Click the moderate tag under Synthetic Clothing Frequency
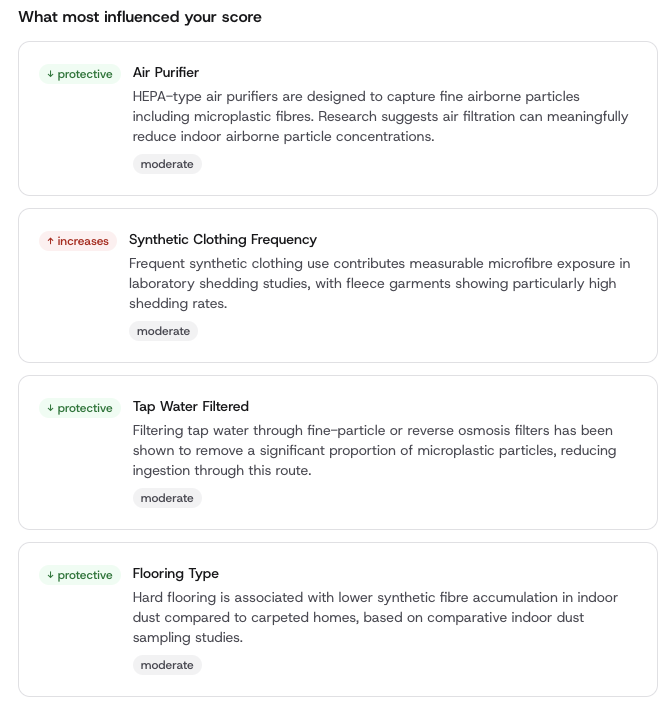 click(163, 331)
